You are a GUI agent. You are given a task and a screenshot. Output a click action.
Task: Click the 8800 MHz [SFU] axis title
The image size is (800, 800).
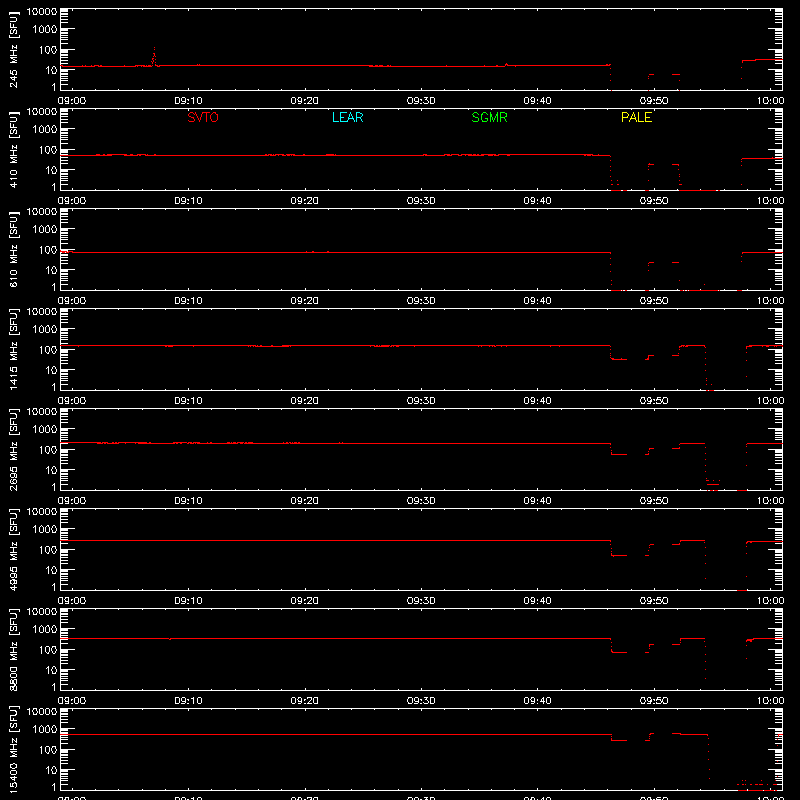tap(14, 649)
